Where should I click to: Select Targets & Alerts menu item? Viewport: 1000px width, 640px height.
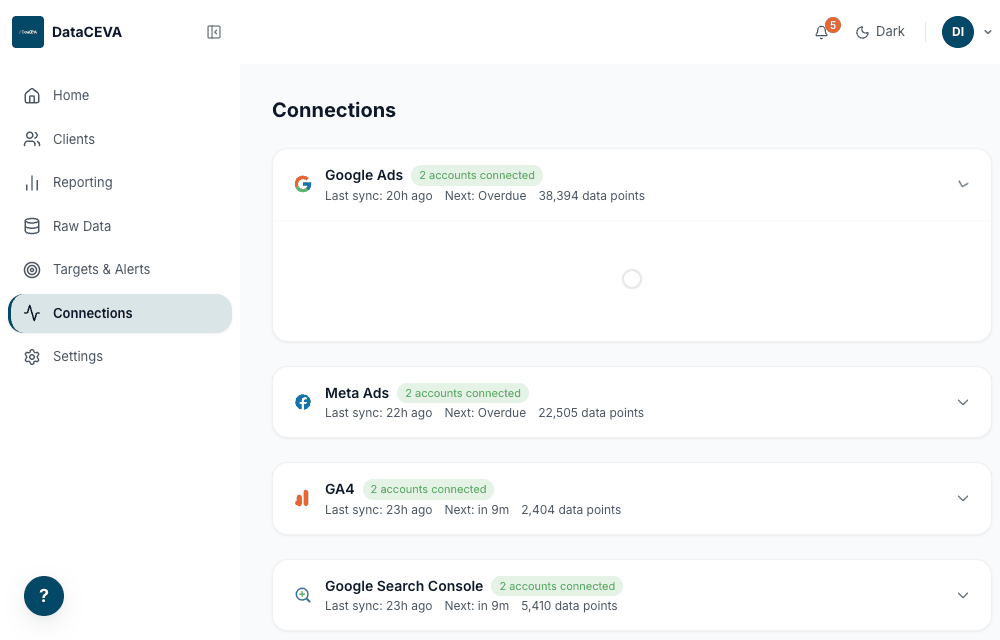click(120, 270)
